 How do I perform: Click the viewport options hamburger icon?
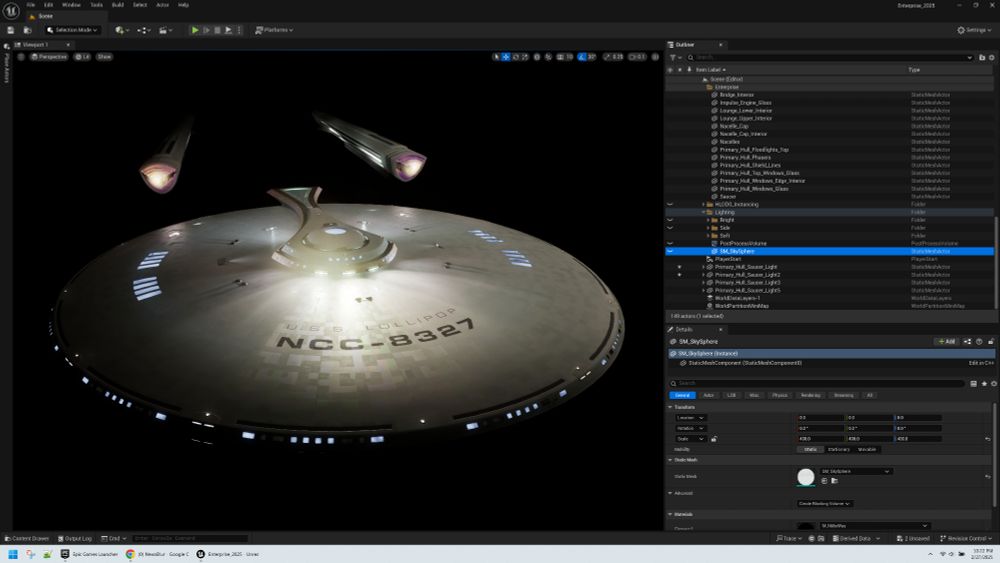pyautogui.click(x=21, y=57)
